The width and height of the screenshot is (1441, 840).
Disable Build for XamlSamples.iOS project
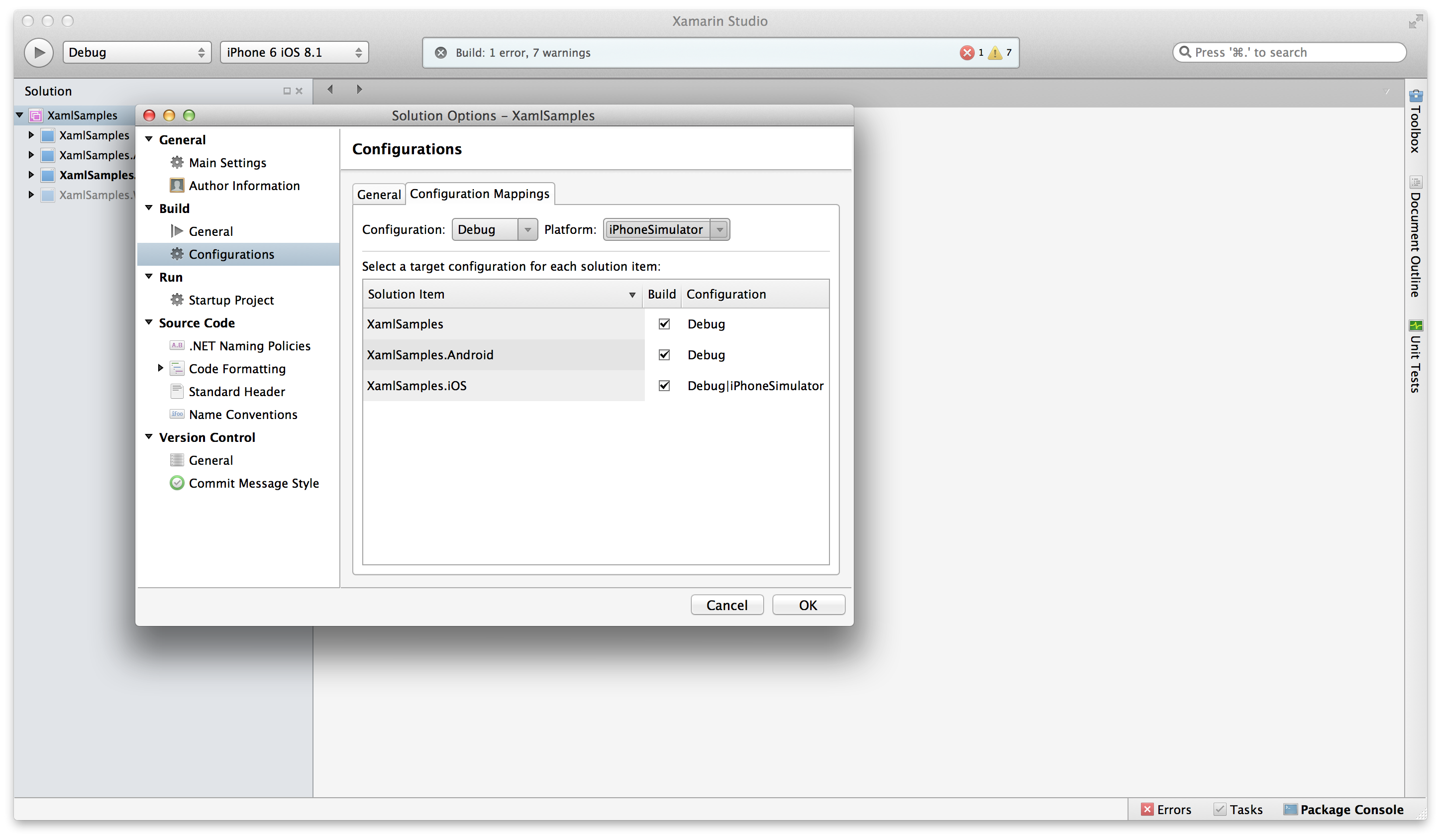click(663, 385)
